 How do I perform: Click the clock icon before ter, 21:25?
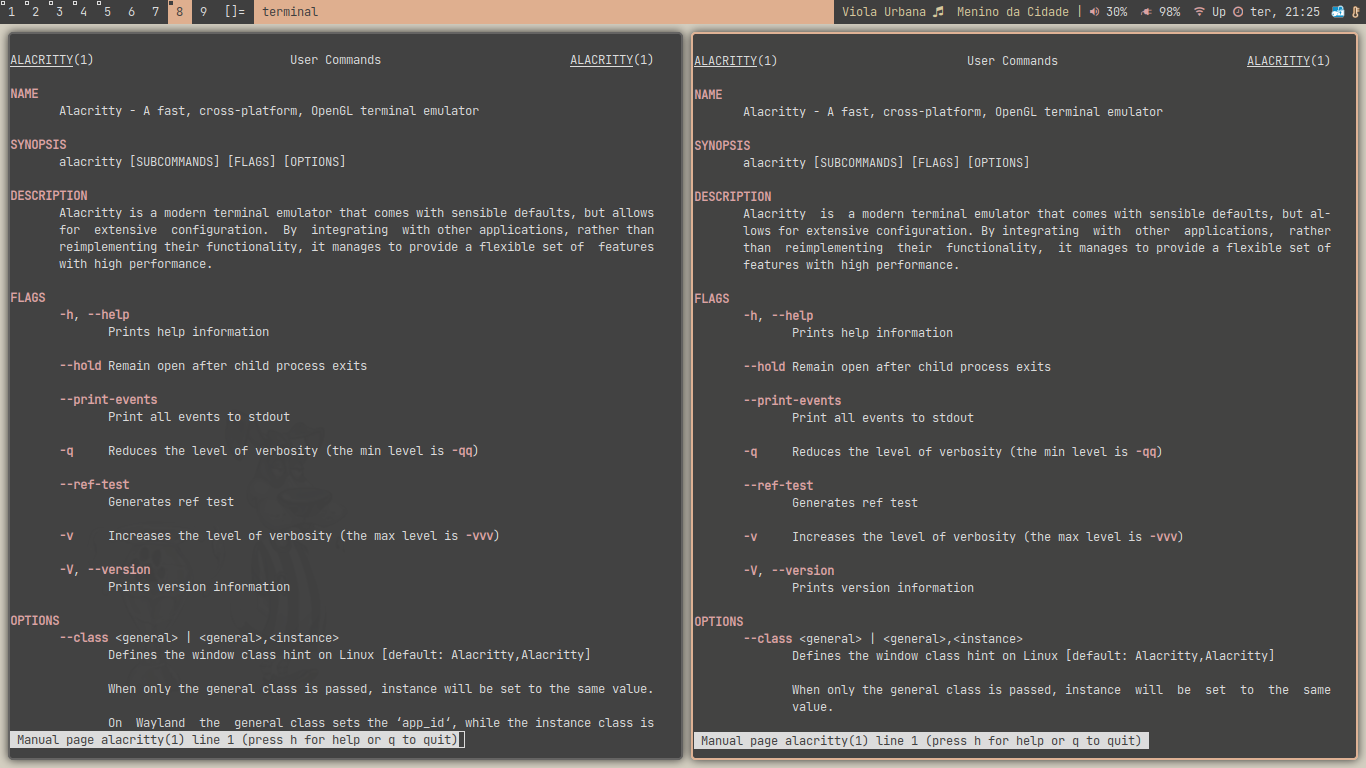[x=1239, y=12]
